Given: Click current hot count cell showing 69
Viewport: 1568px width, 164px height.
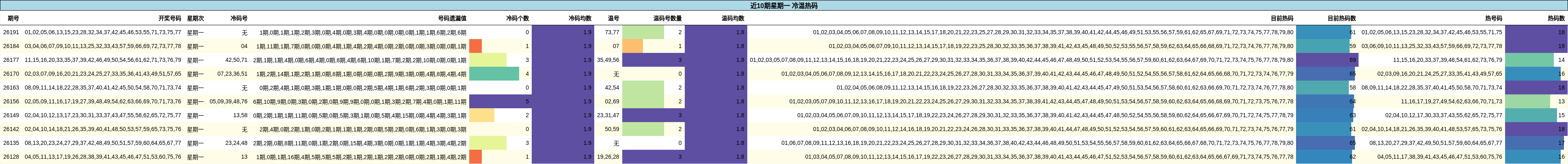Looking at the screenshot, I should coord(1327,60).
